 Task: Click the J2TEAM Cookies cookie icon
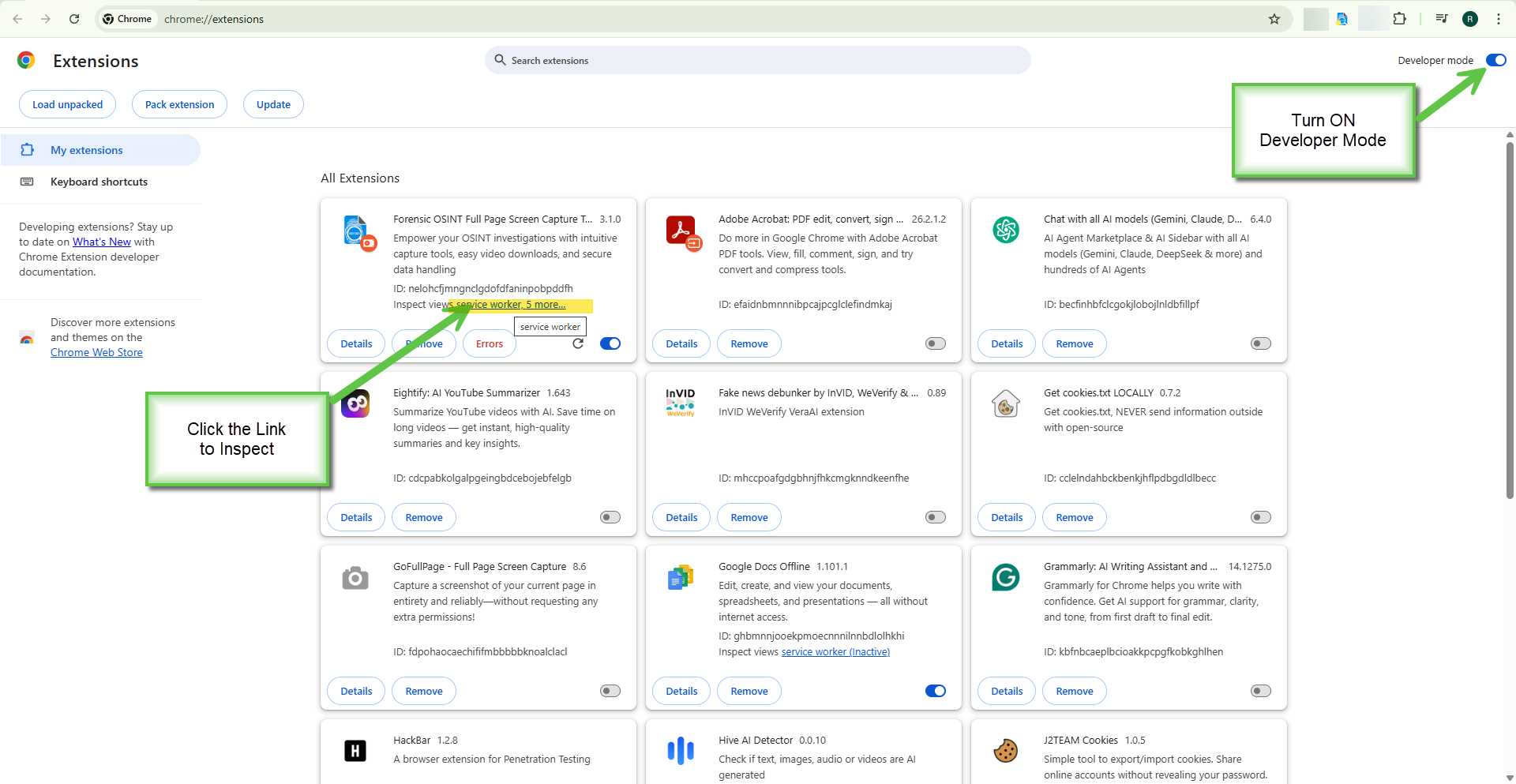point(1006,751)
